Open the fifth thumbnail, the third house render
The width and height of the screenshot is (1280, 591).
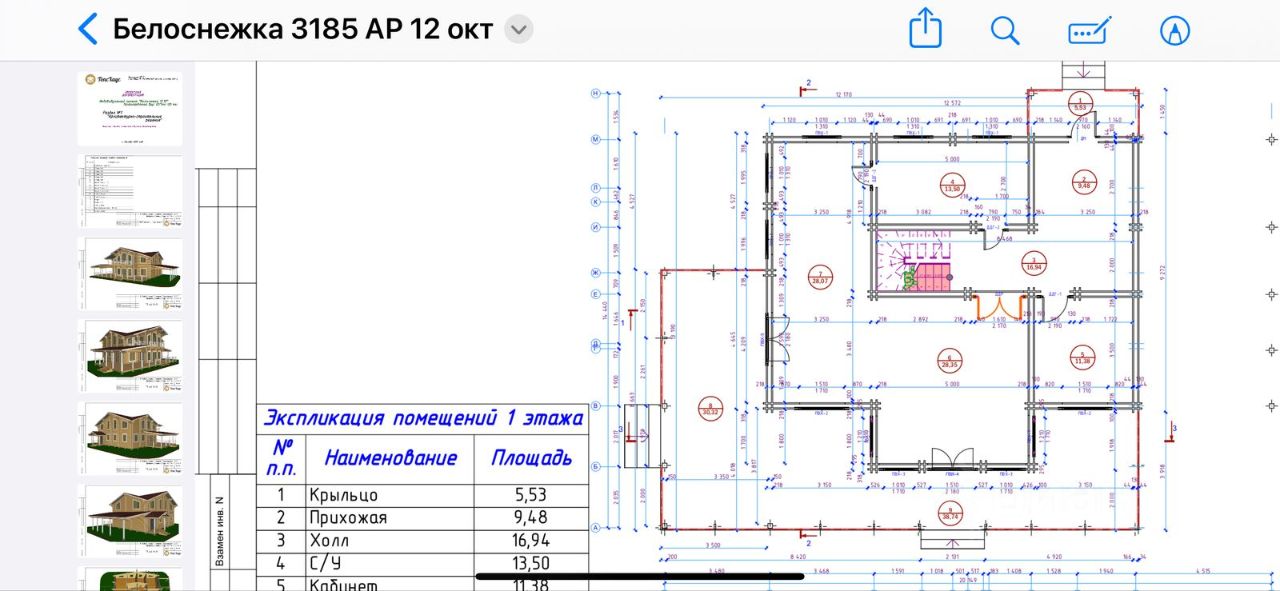tap(130, 438)
